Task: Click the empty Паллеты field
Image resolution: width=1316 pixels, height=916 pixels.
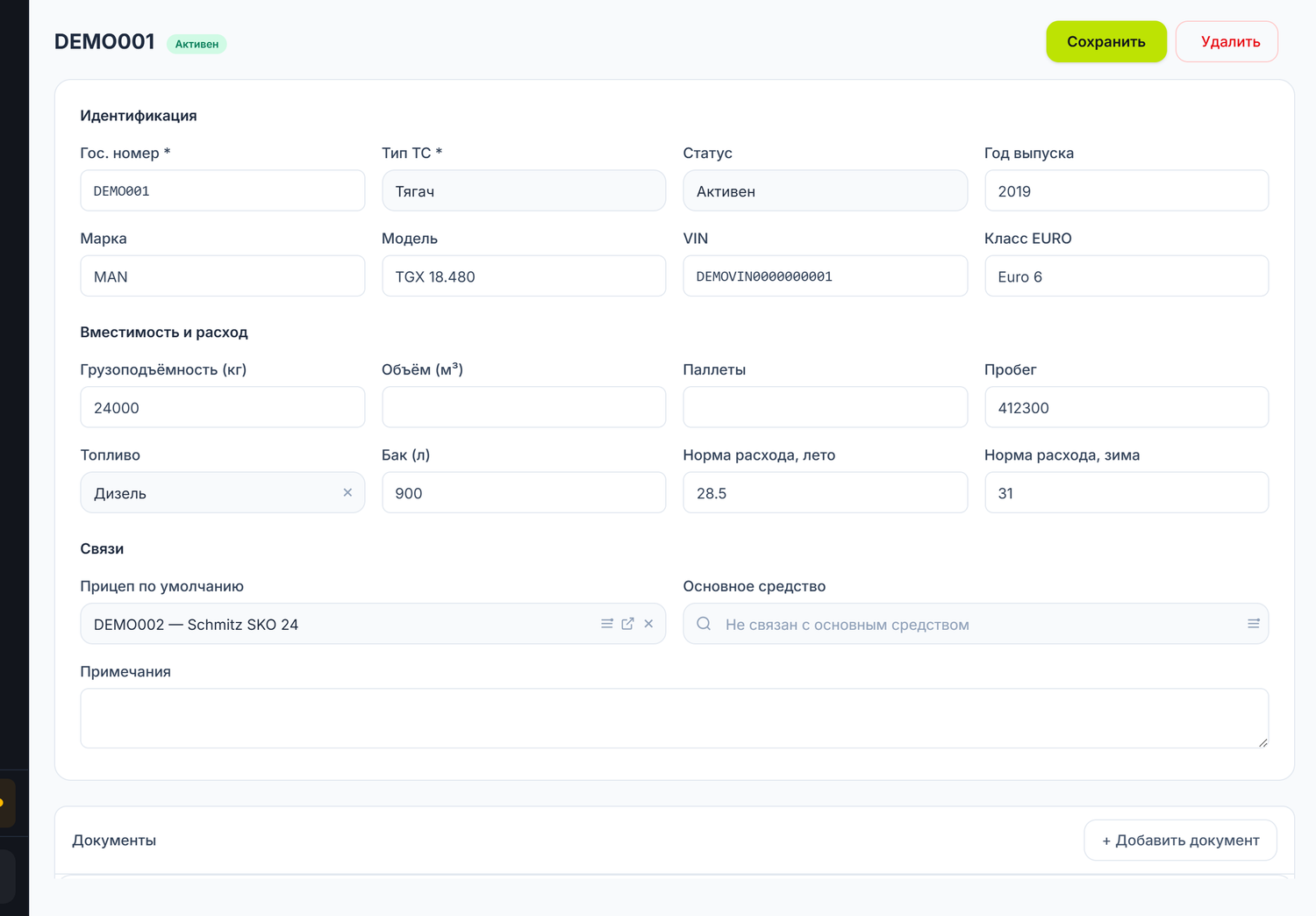Action: (825, 407)
